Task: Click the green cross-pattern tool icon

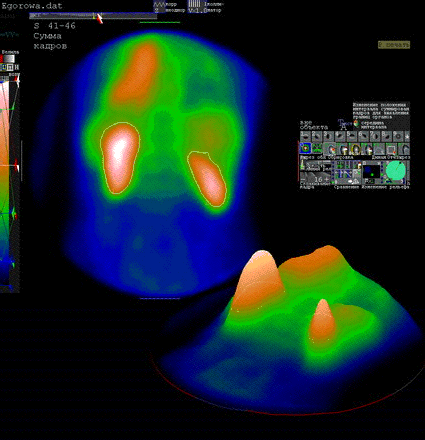Action: [x=317, y=148]
